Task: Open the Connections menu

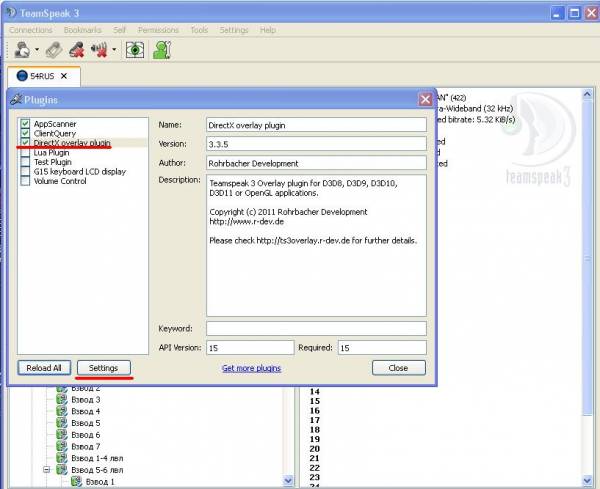Action: [x=31, y=30]
